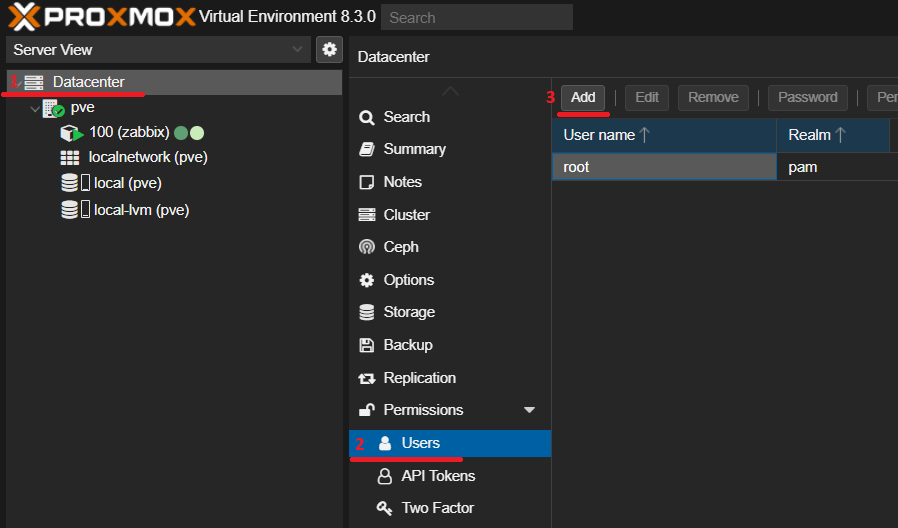This screenshot has height=528, width=898.
Task: Open the Server View dropdown
Action: tap(158, 50)
